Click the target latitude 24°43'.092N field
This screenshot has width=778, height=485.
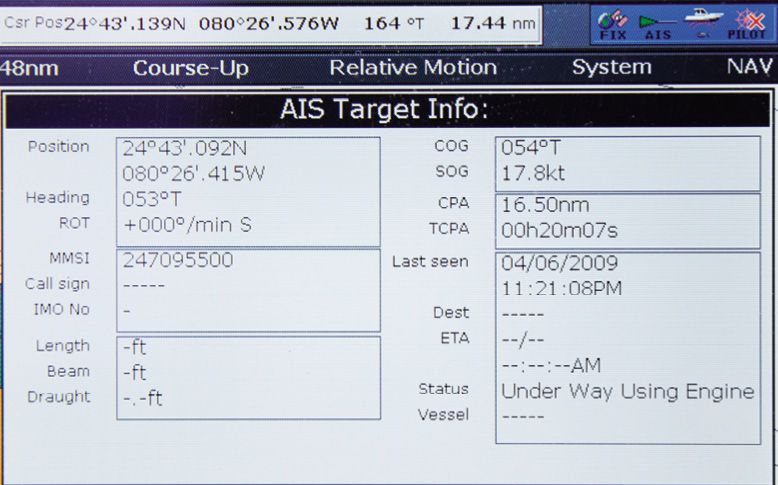pyautogui.click(x=185, y=149)
